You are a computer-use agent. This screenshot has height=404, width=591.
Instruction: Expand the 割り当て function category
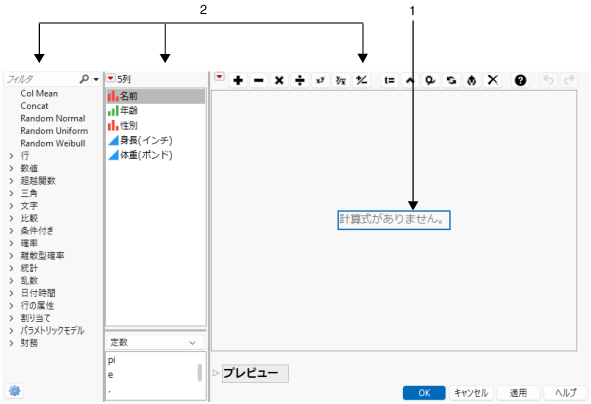point(11,318)
